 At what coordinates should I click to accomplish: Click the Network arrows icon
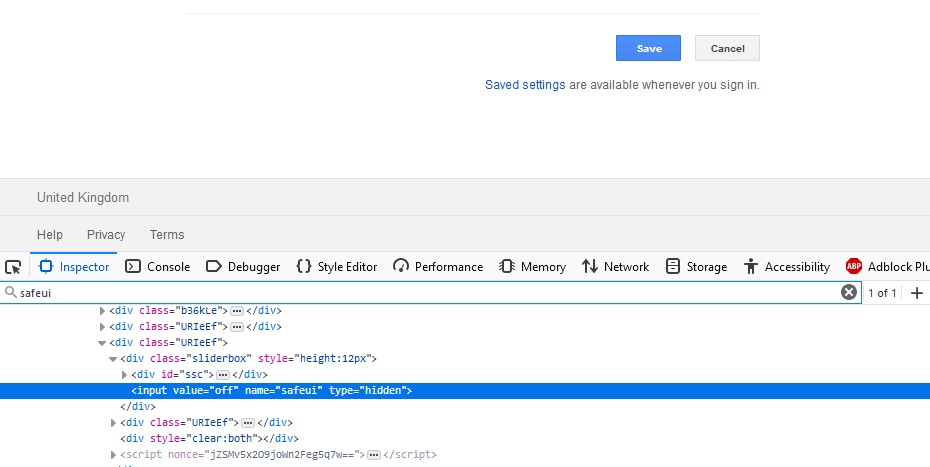[590, 266]
